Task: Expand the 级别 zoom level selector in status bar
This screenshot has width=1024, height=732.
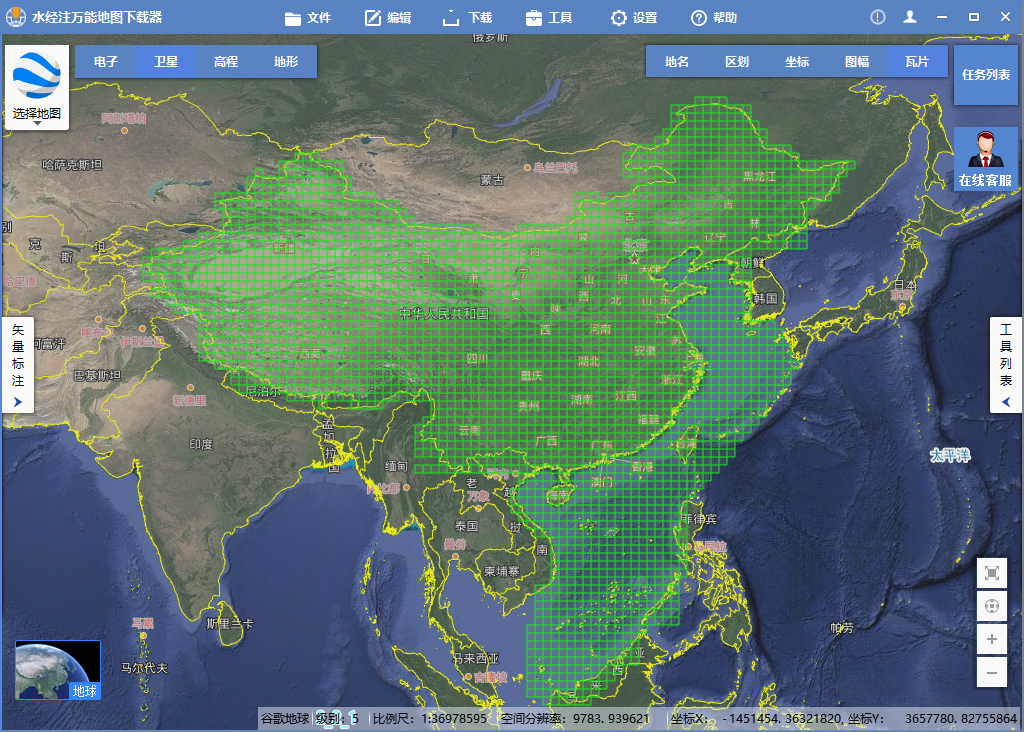Action: (339, 719)
